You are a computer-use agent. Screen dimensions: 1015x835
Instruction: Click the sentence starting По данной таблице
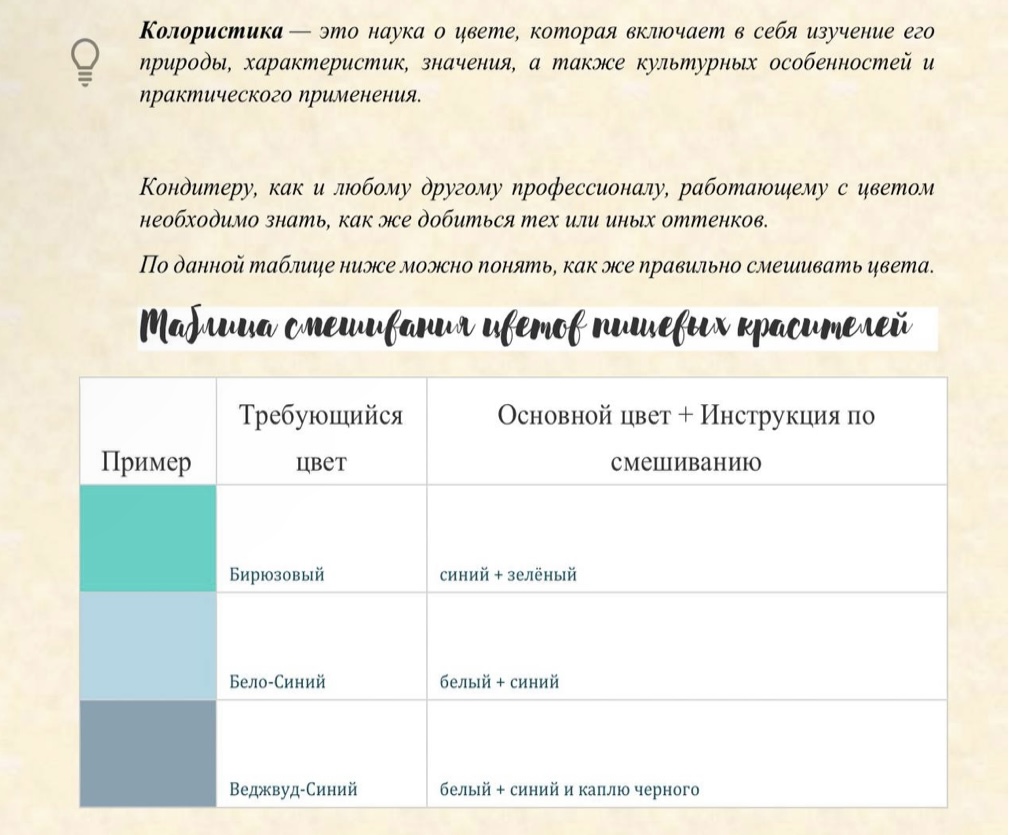click(x=537, y=265)
